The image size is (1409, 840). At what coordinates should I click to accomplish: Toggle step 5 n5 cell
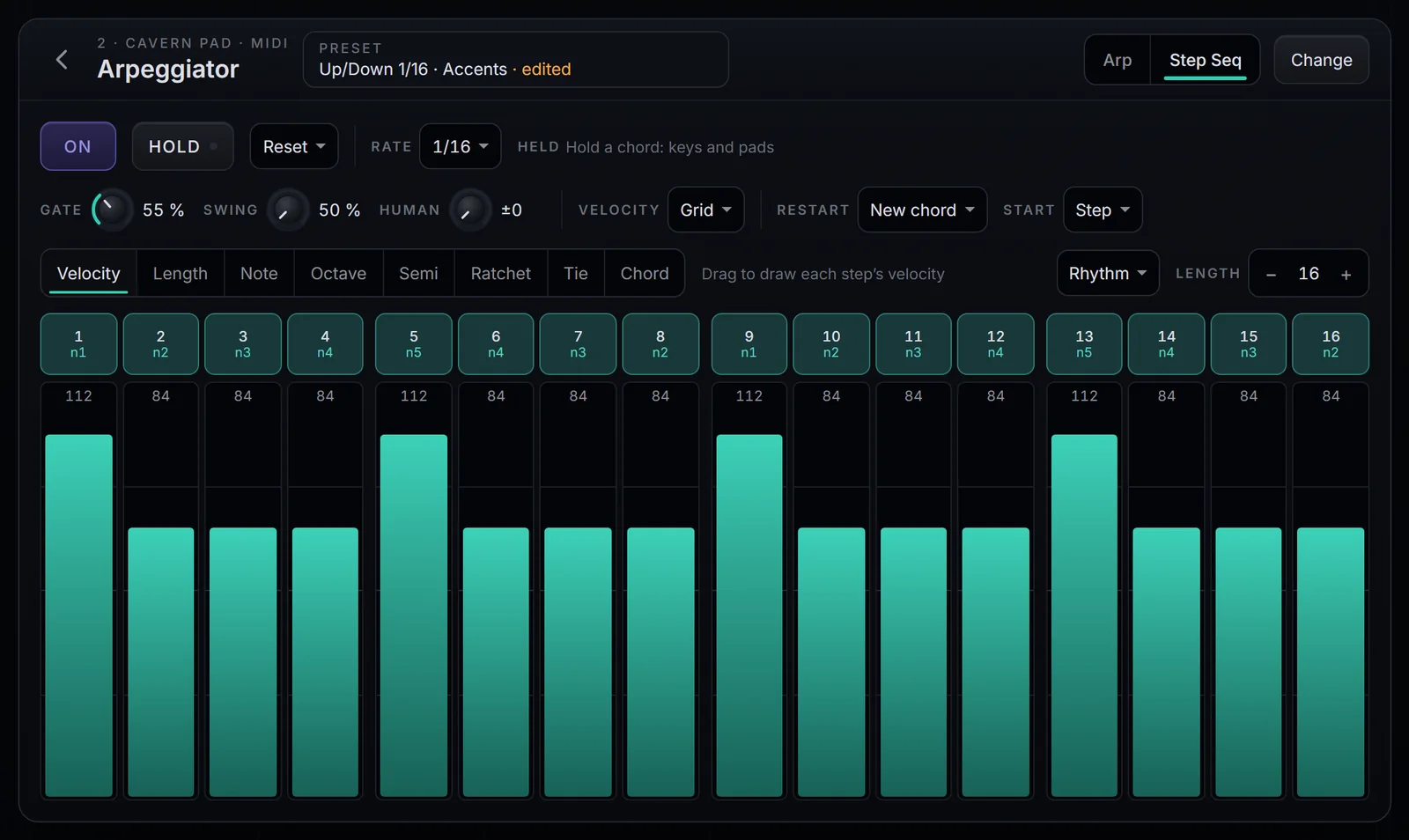413,343
